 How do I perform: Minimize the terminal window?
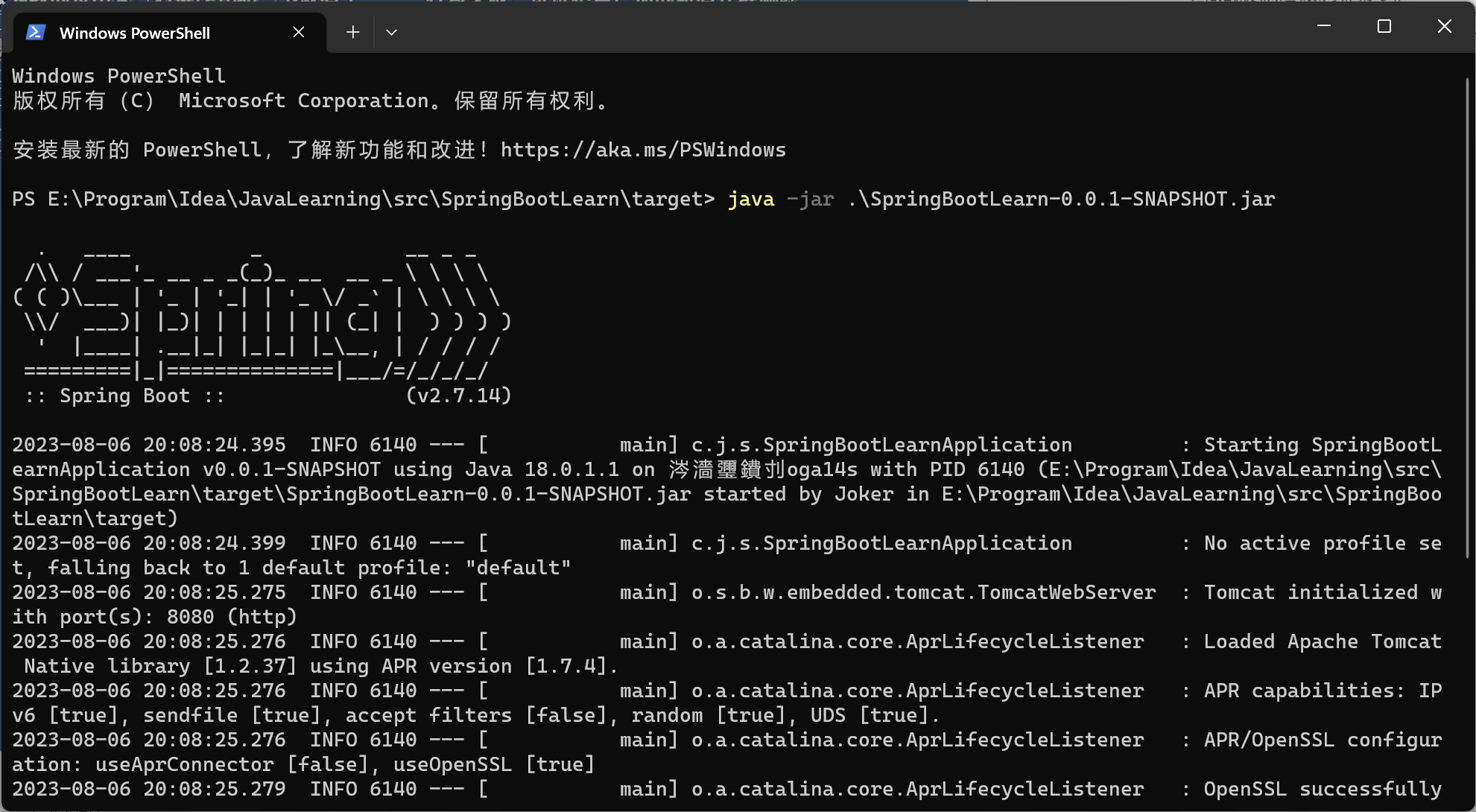[1324, 26]
